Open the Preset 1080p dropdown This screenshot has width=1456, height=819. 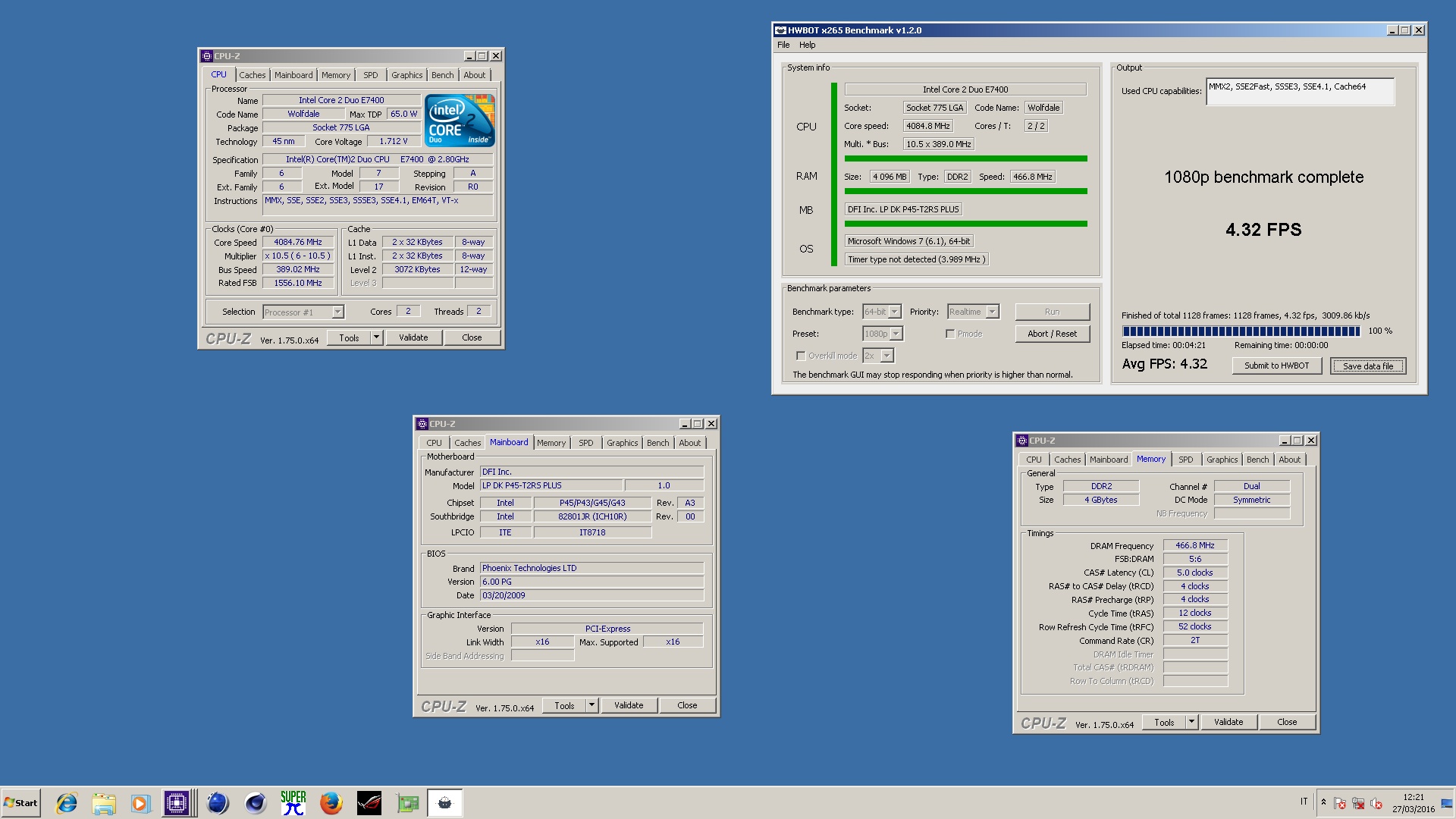point(883,334)
